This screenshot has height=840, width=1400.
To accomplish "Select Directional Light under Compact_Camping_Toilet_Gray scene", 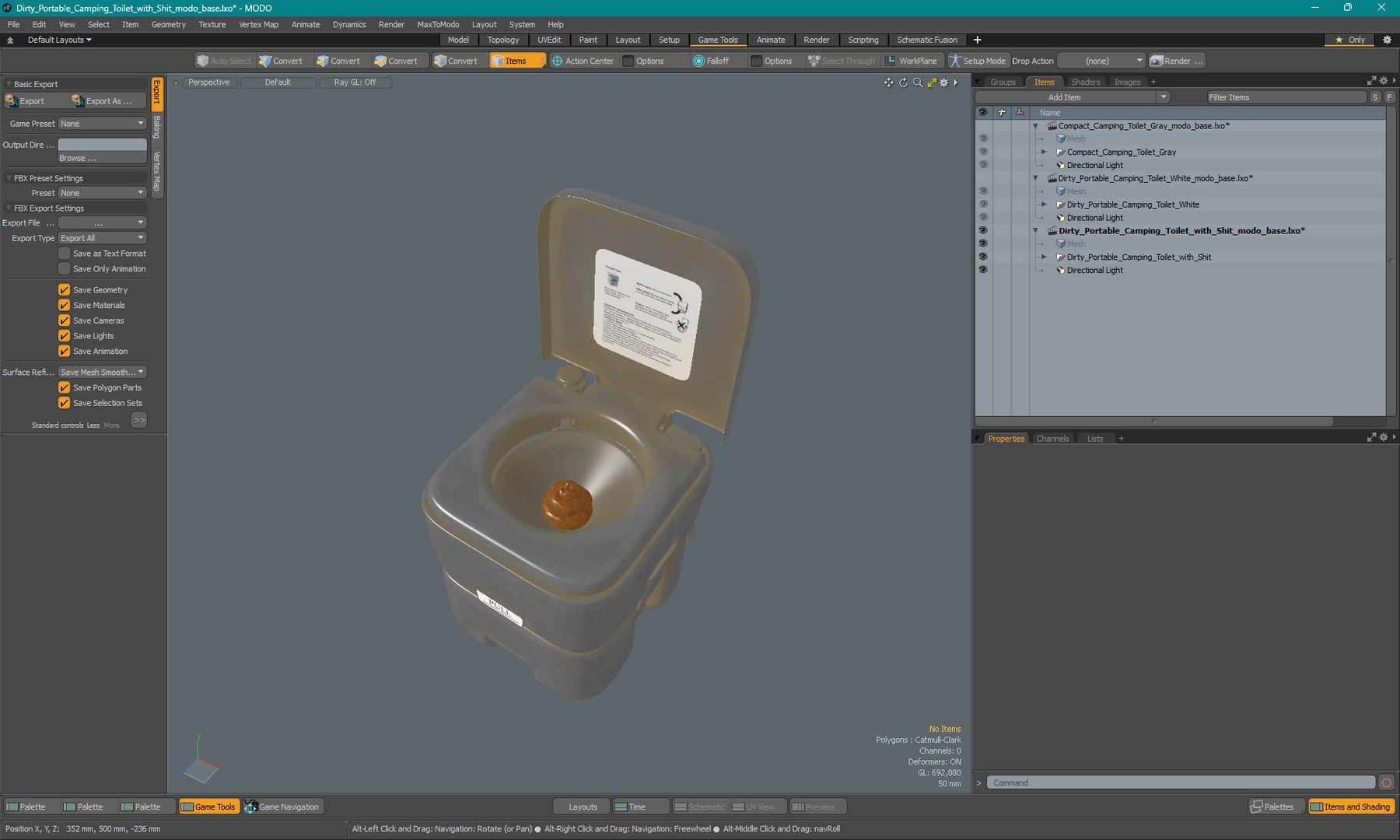I will pos(1094,165).
